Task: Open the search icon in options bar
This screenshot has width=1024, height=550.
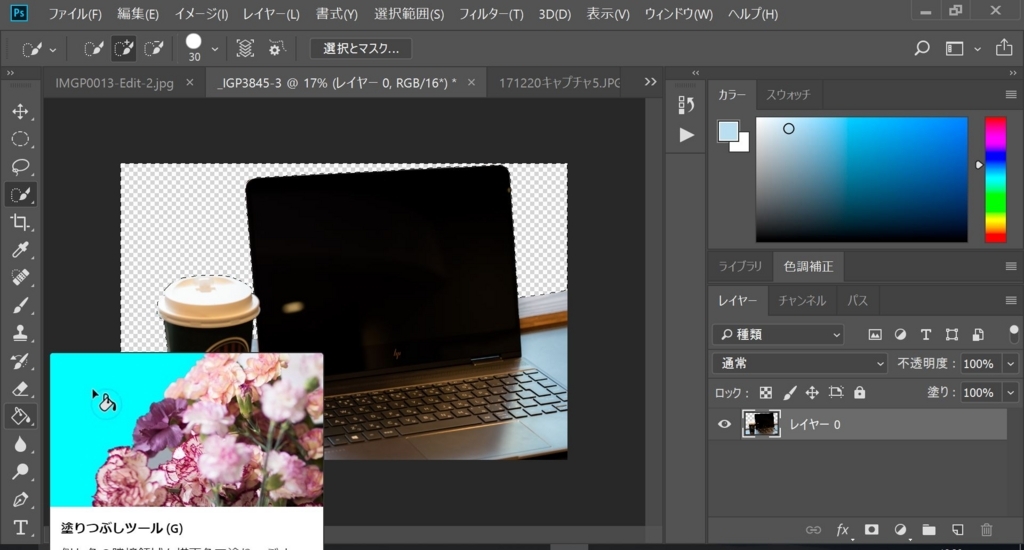Action: [921, 48]
